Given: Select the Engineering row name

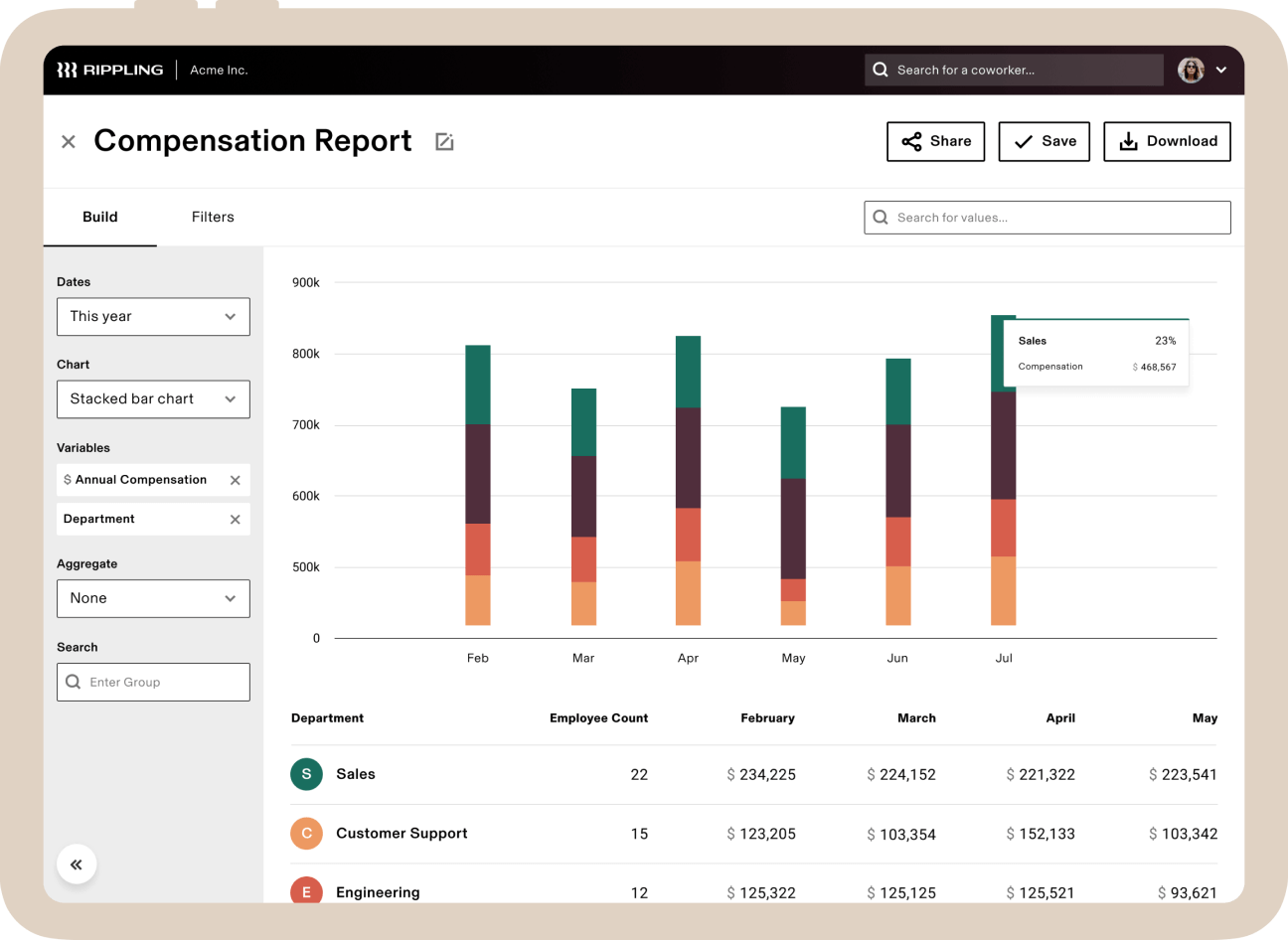Looking at the screenshot, I should click(378, 892).
